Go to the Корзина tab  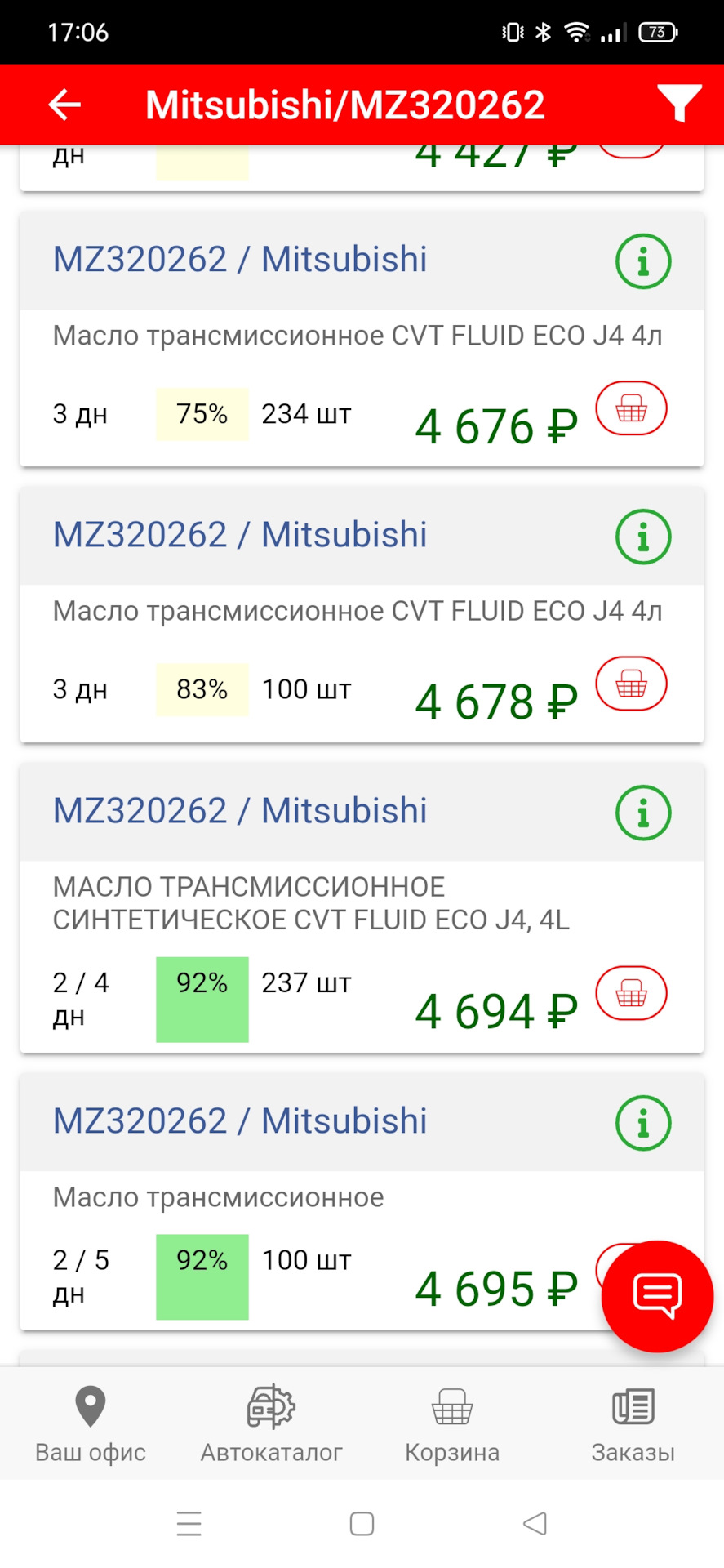452,1423
